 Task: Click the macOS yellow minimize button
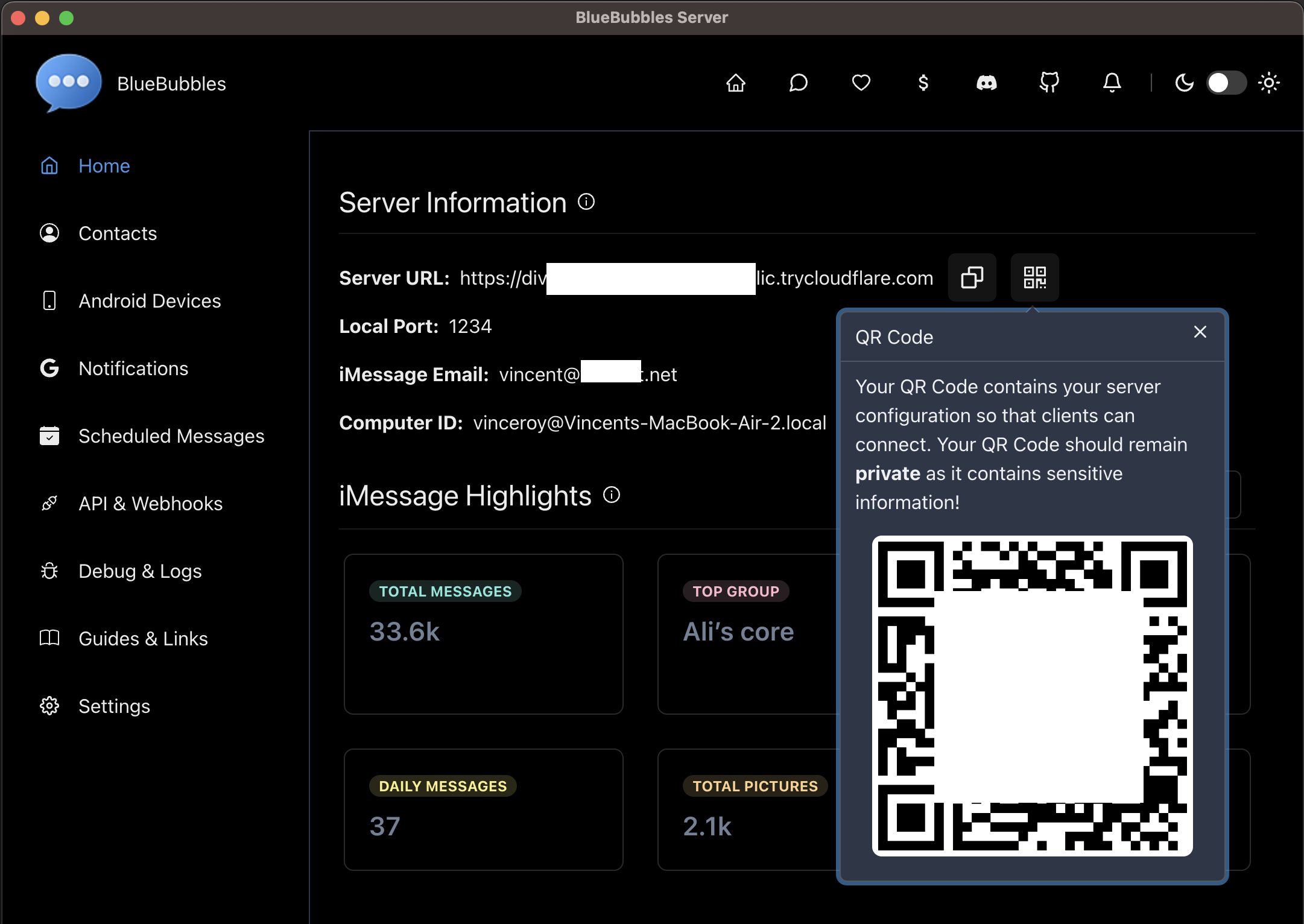coord(42,18)
